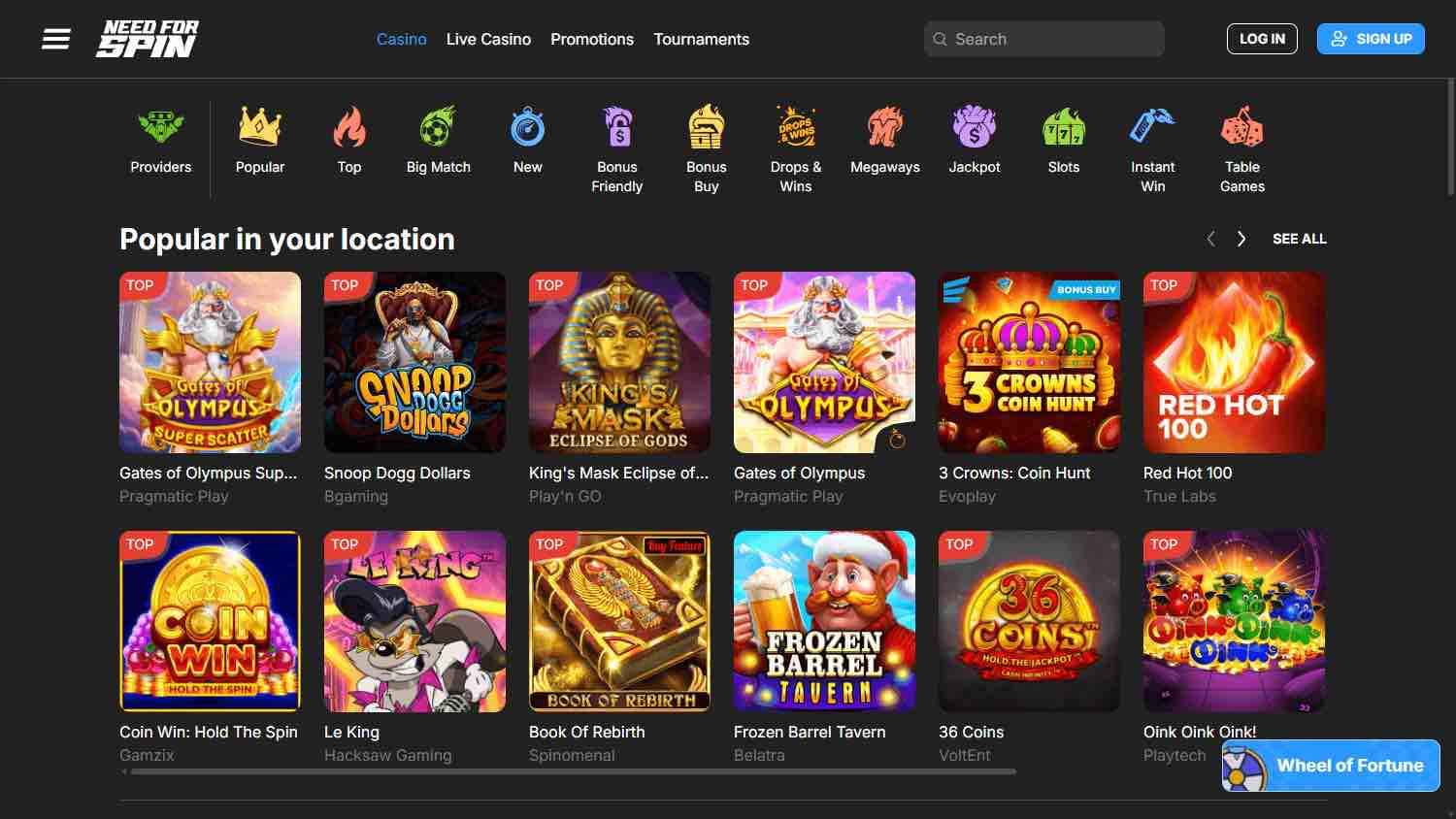Click the "36 Coins" game title

coord(972,732)
